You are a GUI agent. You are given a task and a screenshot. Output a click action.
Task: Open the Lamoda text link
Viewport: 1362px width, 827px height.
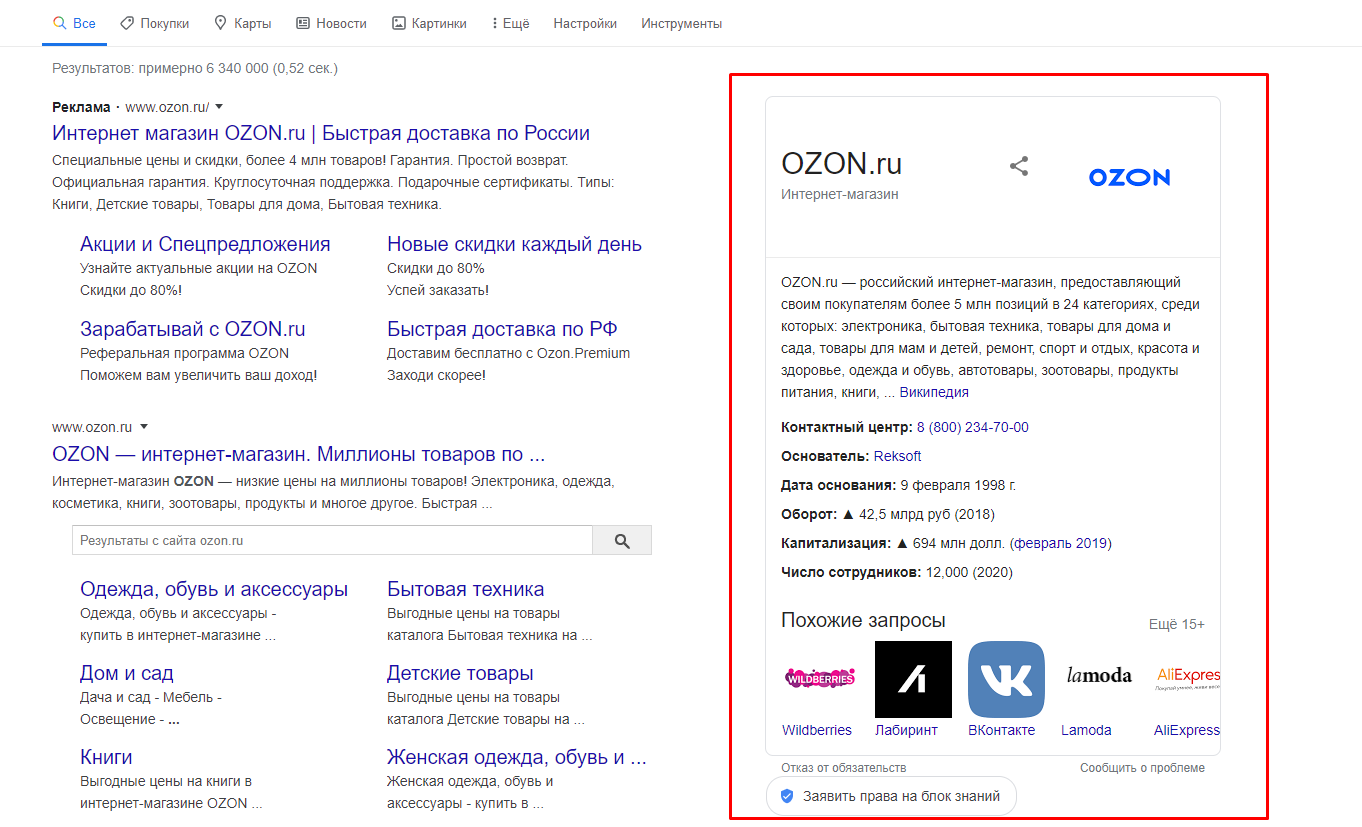coord(1086,730)
